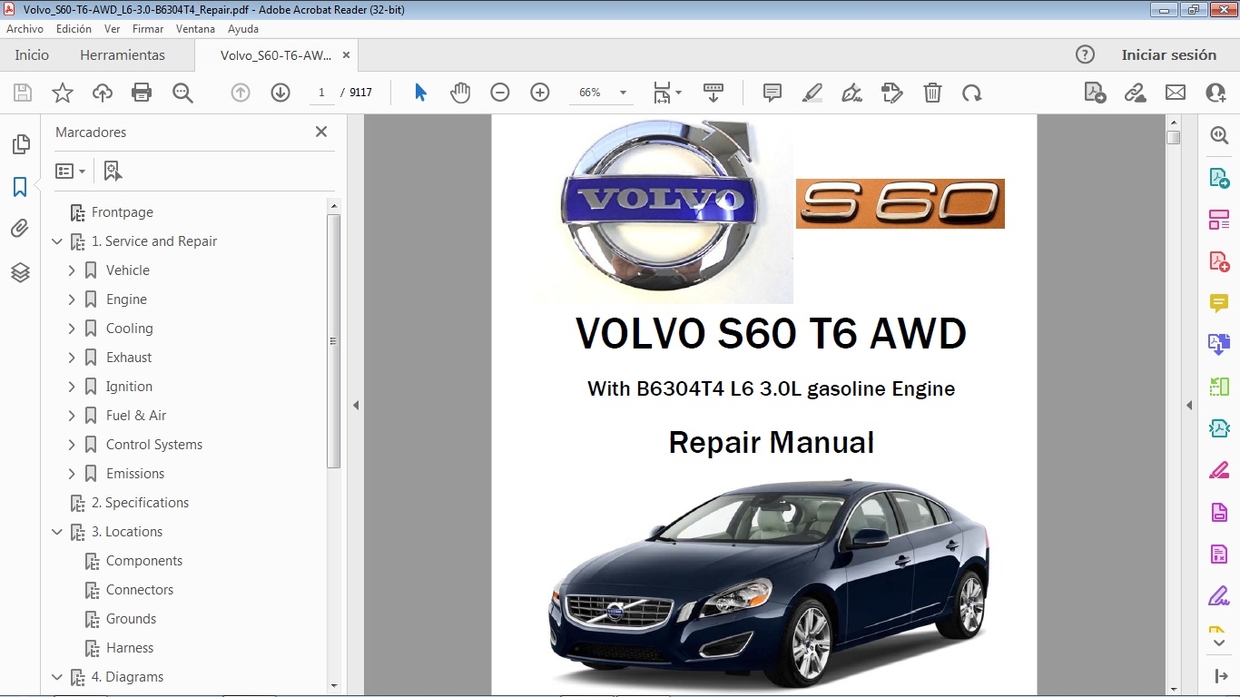Image resolution: width=1240 pixels, height=697 pixels.
Task: Open the zoom level dropdown
Action: pos(623,93)
